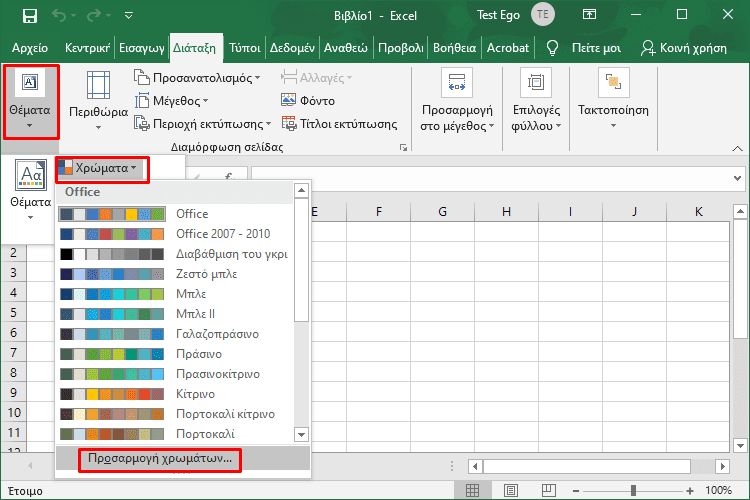Viewport: 750px width, 500px height.
Task: Open Επιλογές φύλλου sheet options
Action: (x=536, y=101)
